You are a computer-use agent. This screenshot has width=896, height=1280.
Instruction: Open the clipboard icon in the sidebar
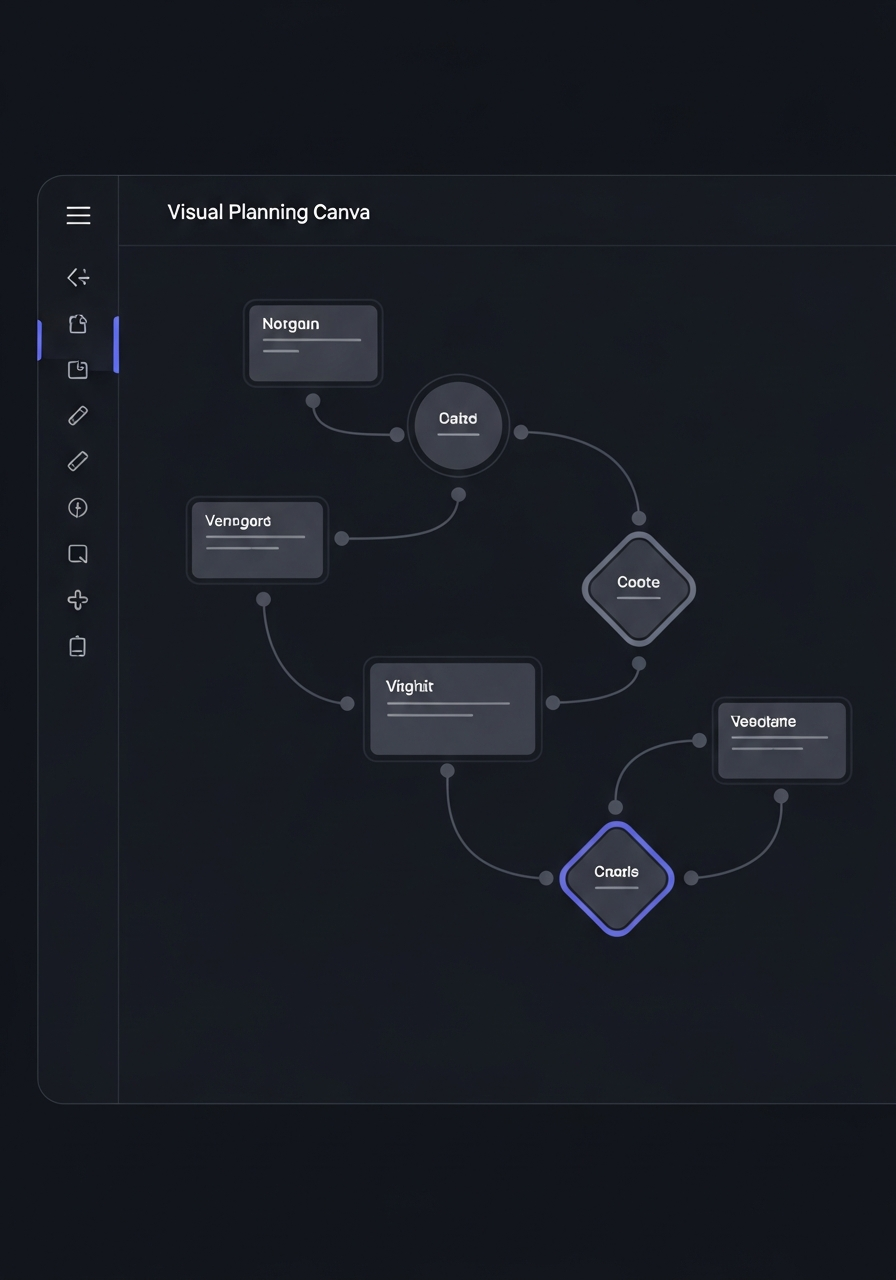pyautogui.click(x=78, y=646)
